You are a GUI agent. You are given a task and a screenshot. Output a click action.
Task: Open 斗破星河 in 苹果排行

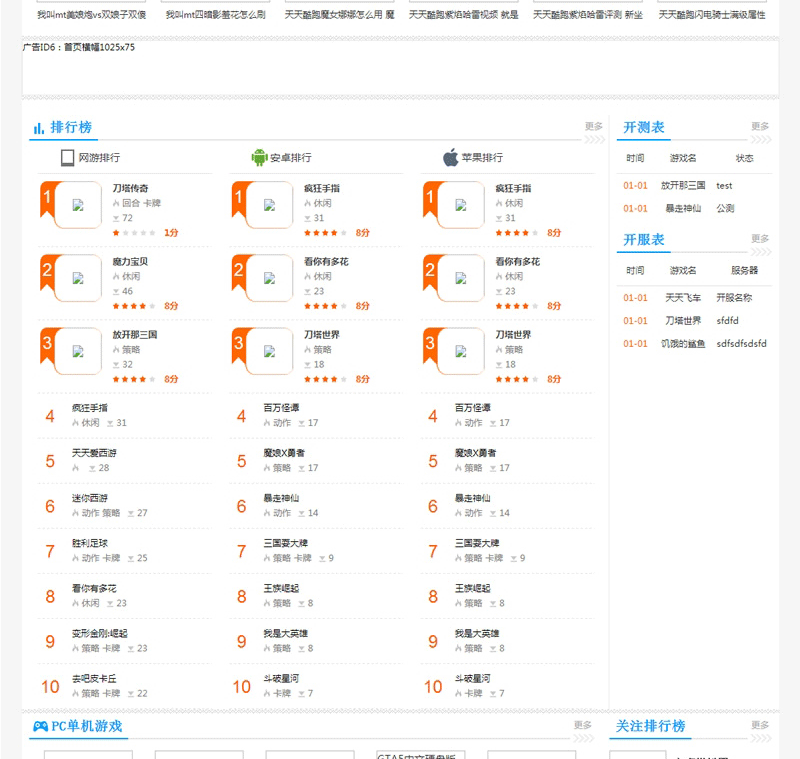click(473, 679)
